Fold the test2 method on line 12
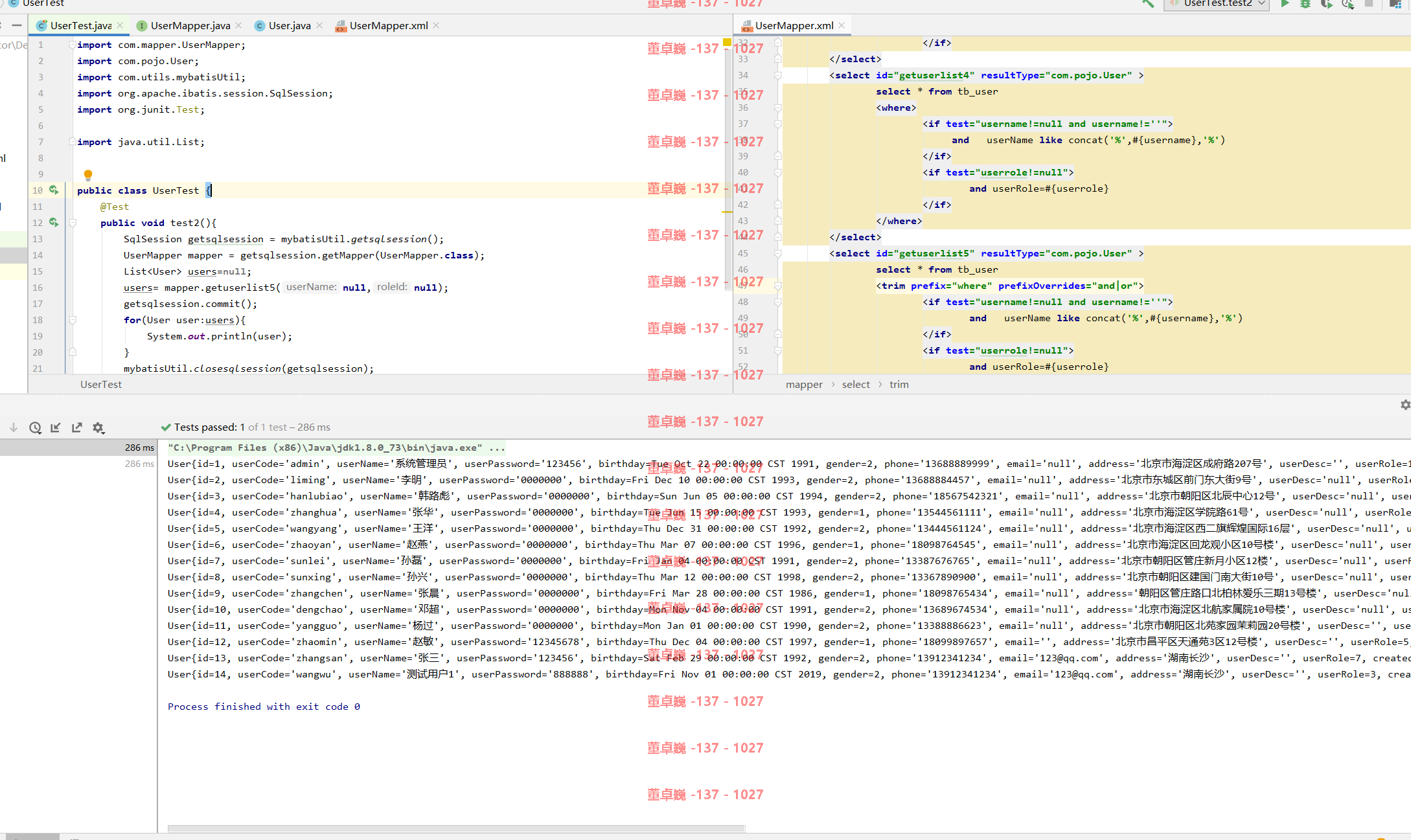Screen dimensions: 1411x840 73,223
